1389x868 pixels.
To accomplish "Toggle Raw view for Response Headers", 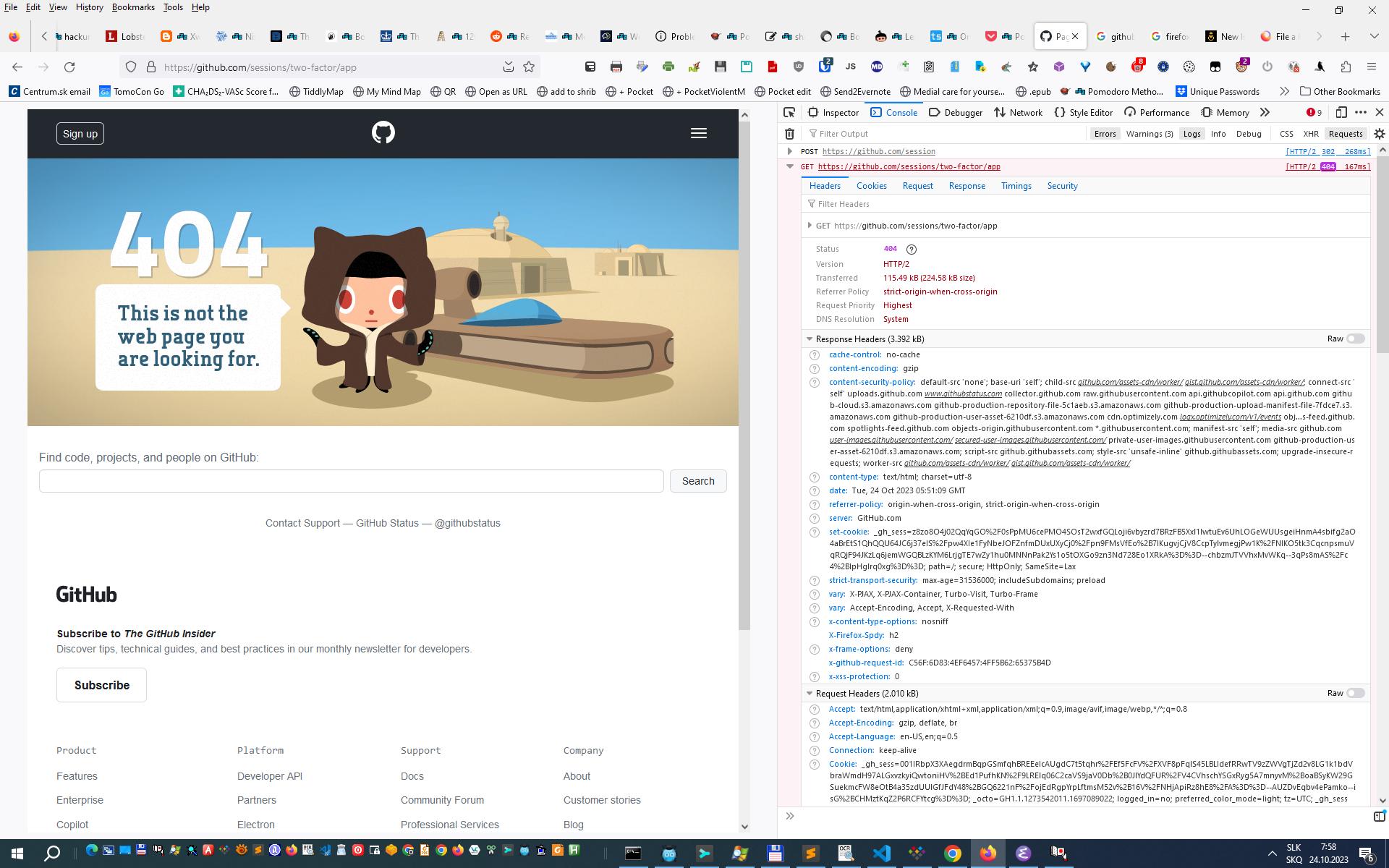I will (x=1355, y=339).
